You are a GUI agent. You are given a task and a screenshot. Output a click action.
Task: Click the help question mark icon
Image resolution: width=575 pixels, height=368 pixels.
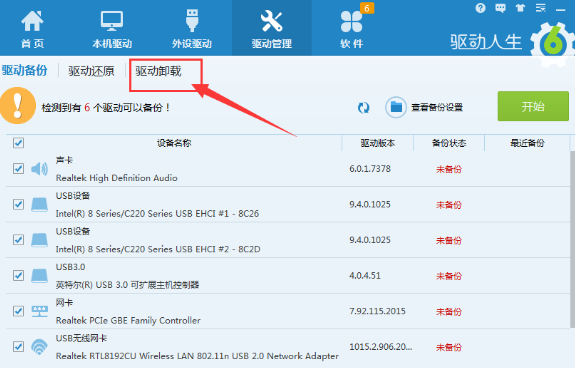click(x=480, y=8)
